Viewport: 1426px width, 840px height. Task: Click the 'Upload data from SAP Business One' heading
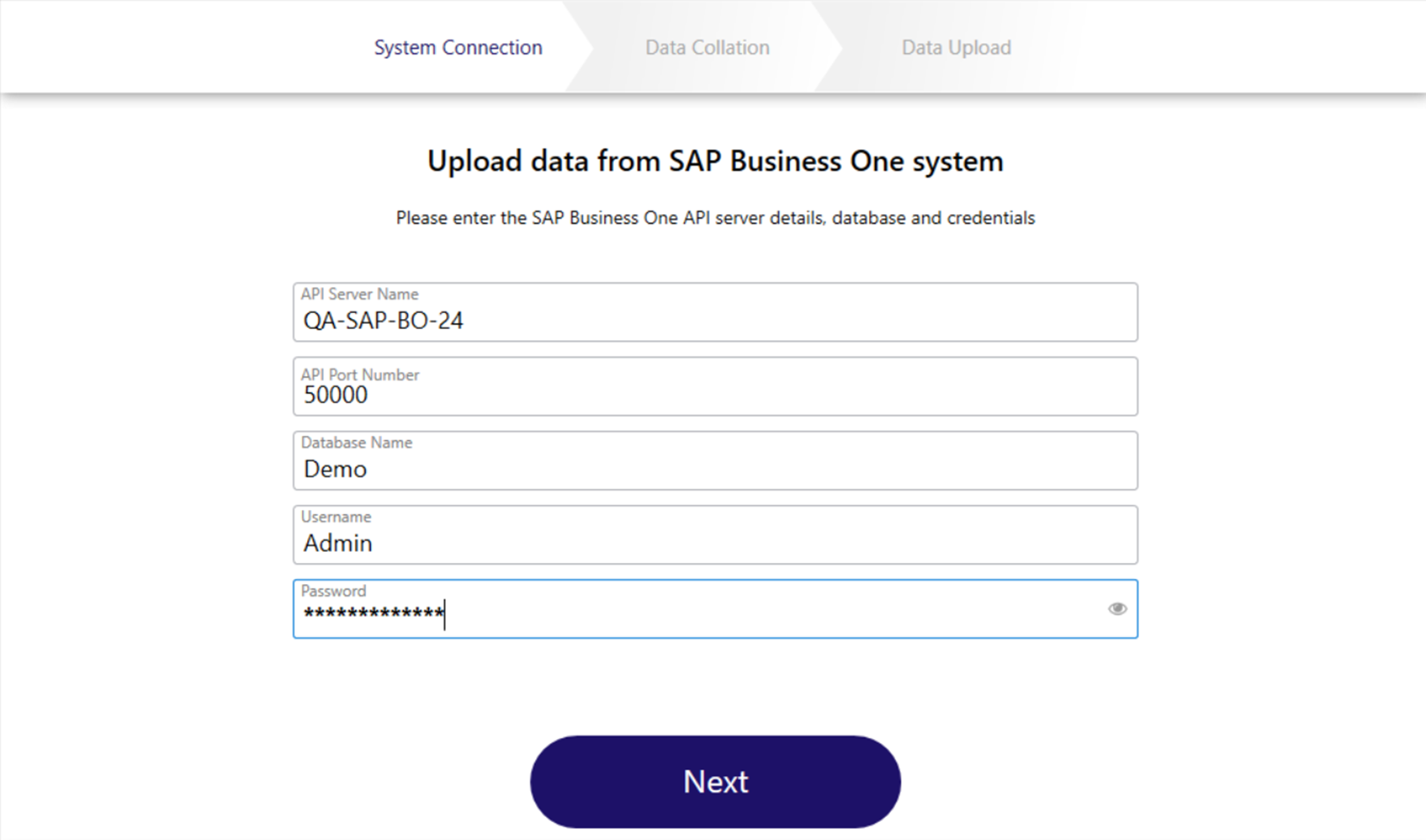[x=715, y=161]
